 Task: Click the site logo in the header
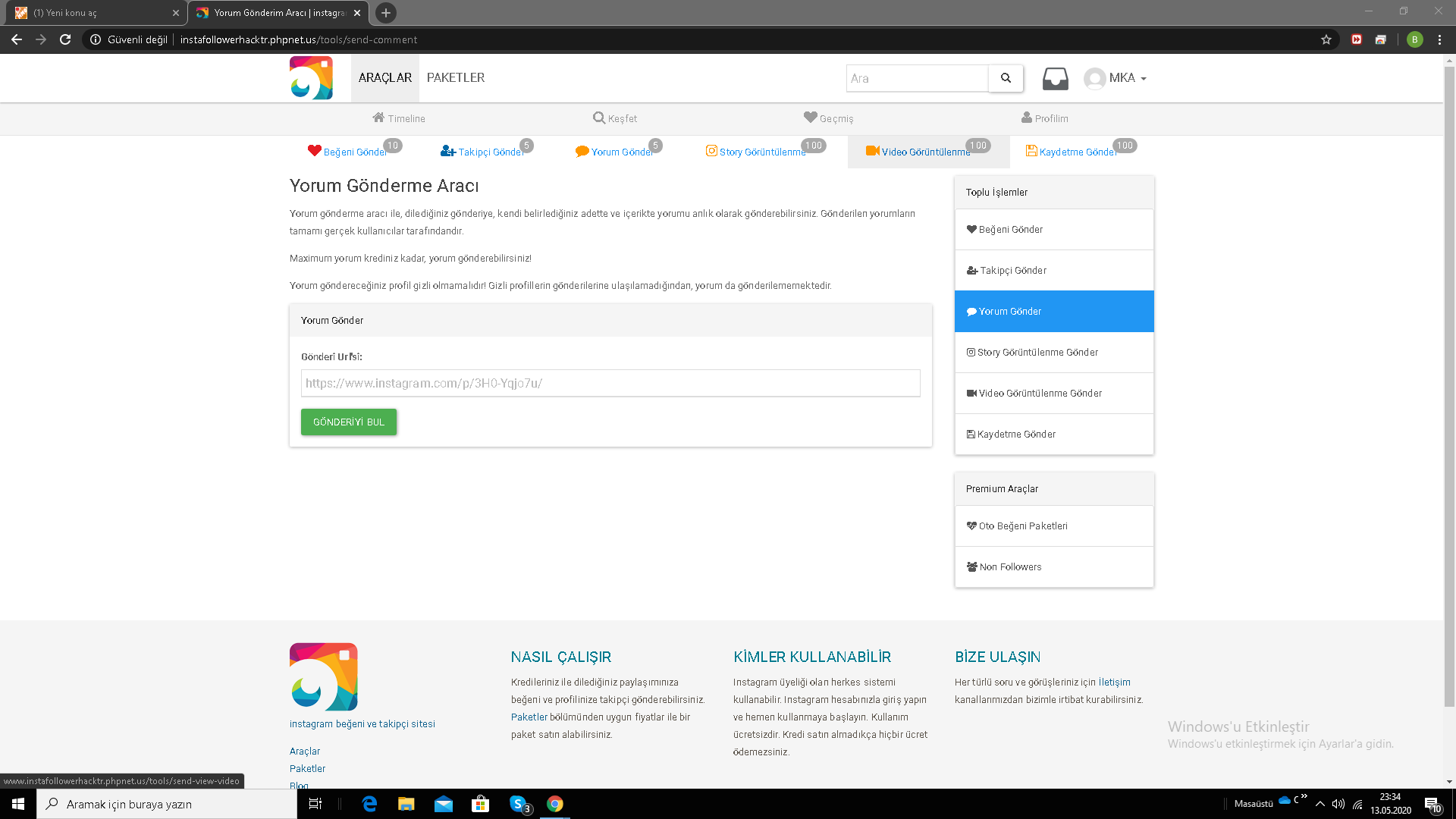coord(311,77)
